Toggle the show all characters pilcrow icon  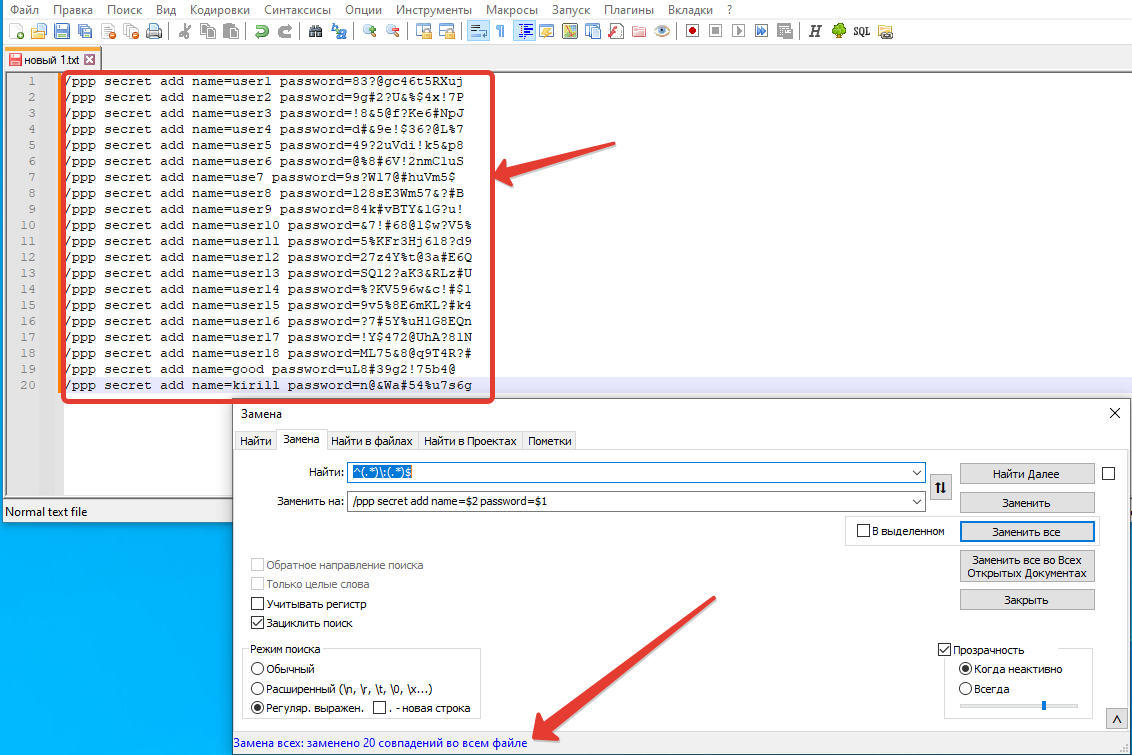[x=500, y=31]
